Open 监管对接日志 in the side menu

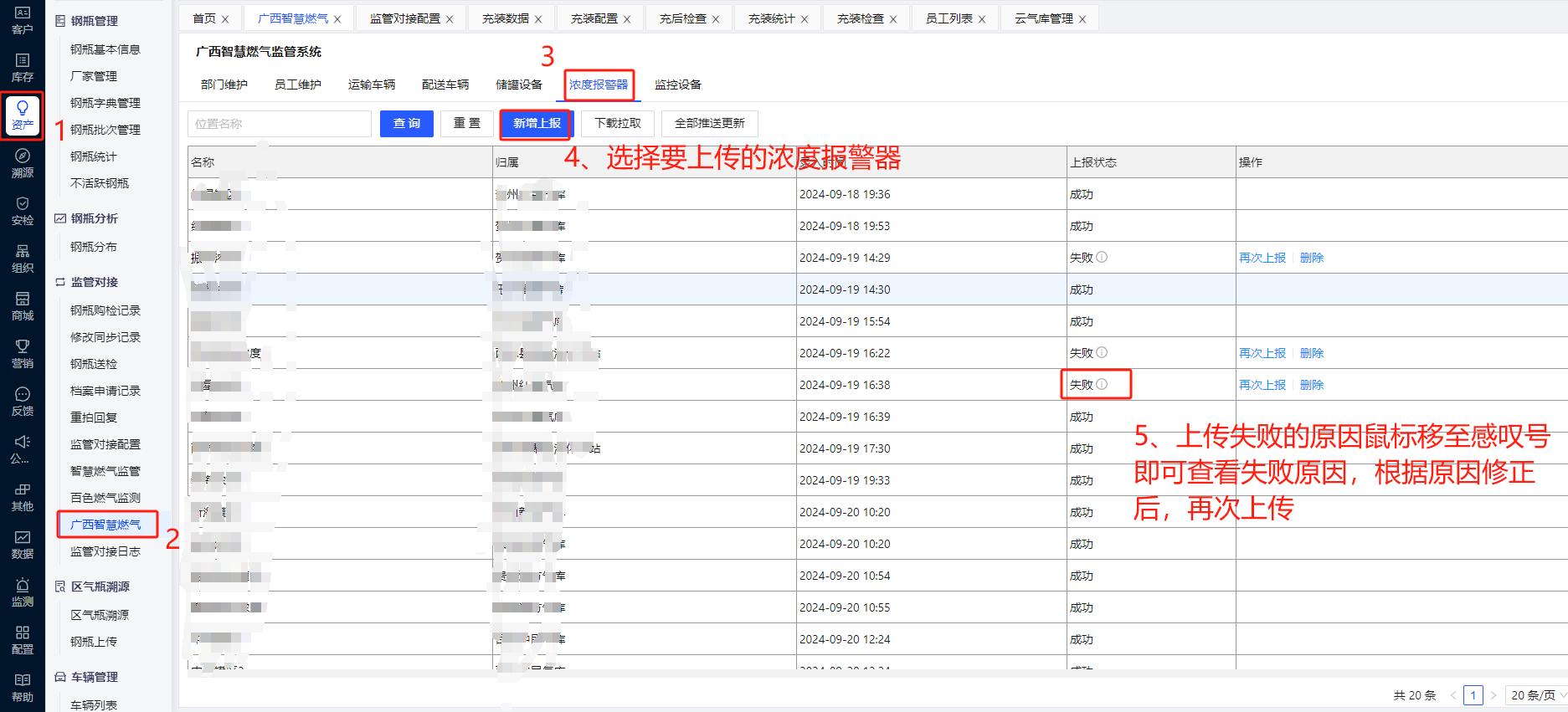105,551
